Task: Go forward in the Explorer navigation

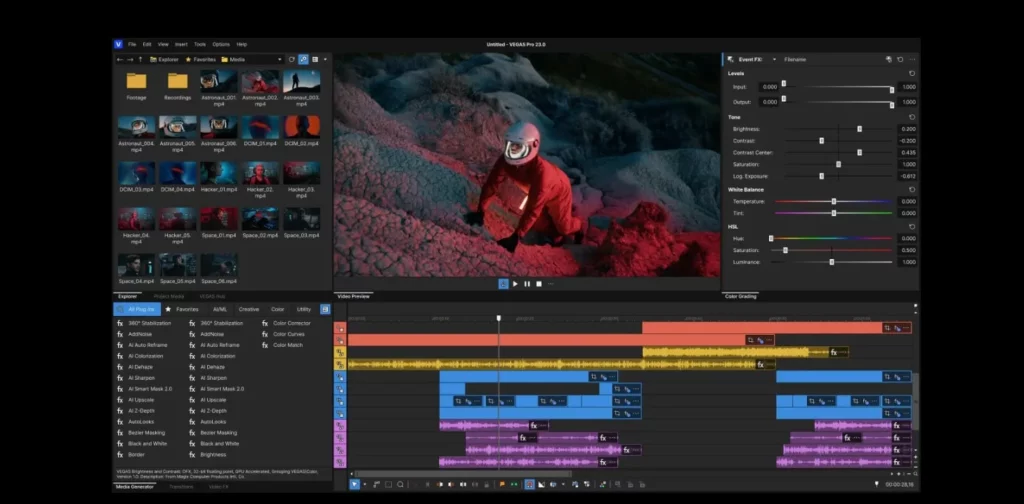Action: 130,59
